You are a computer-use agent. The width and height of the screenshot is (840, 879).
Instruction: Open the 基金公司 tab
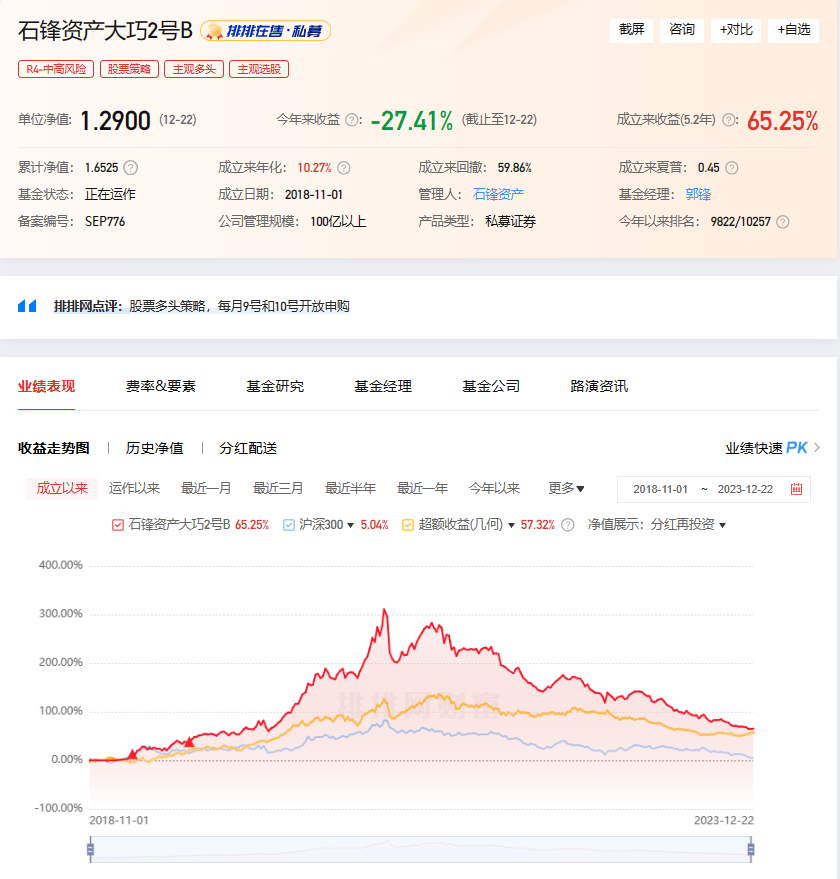(491, 386)
